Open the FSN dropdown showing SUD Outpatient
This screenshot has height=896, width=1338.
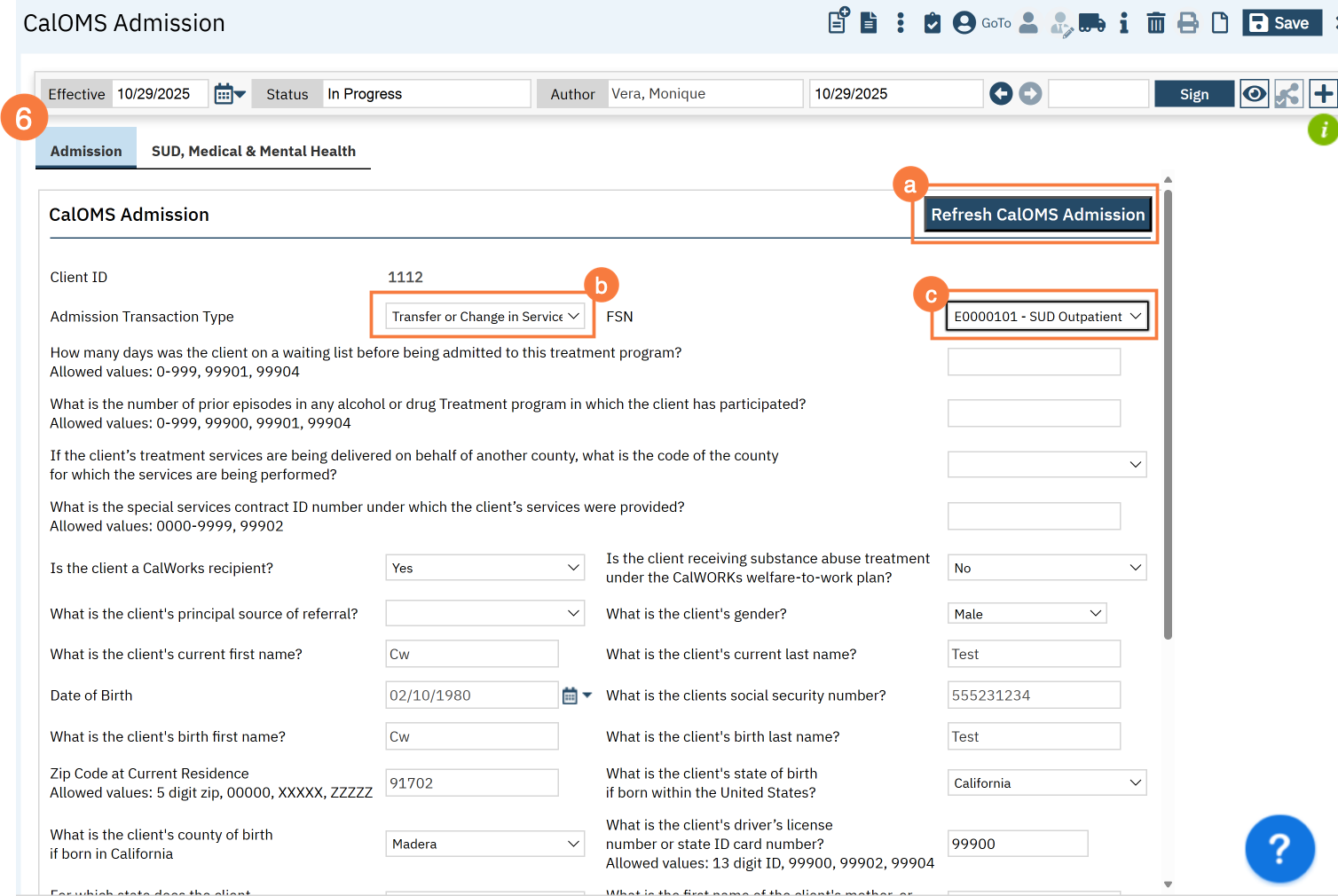(1046, 317)
